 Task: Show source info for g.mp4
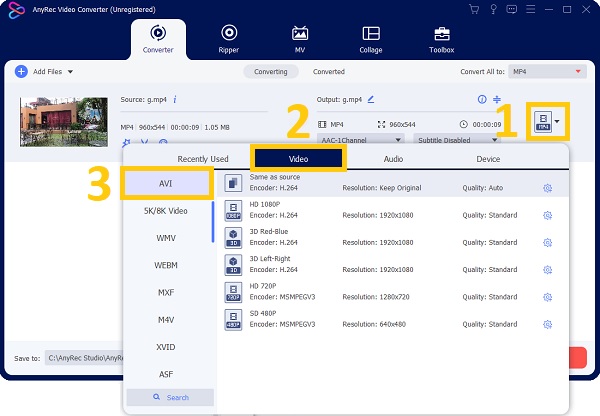point(174,100)
